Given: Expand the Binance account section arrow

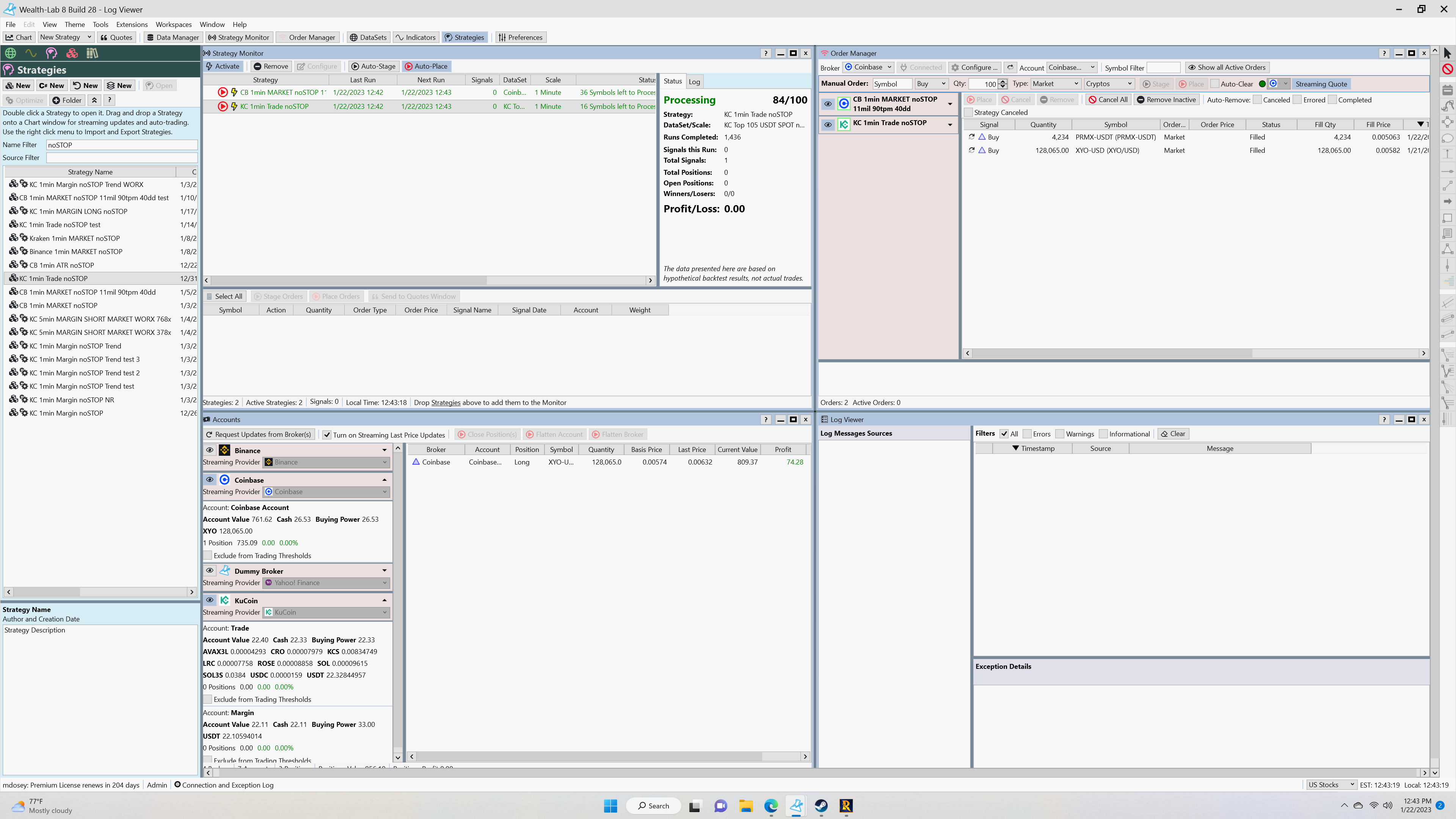Looking at the screenshot, I should pos(384,450).
